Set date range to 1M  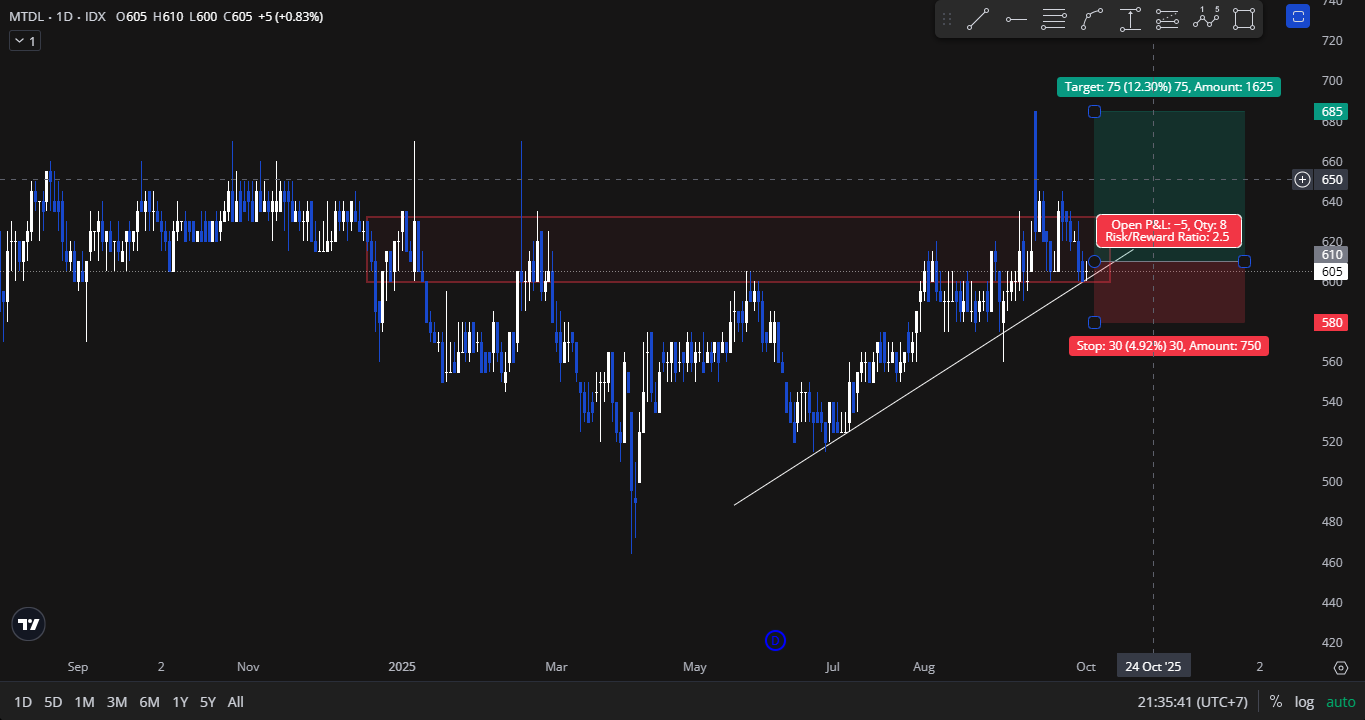click(x=84, y=702)
